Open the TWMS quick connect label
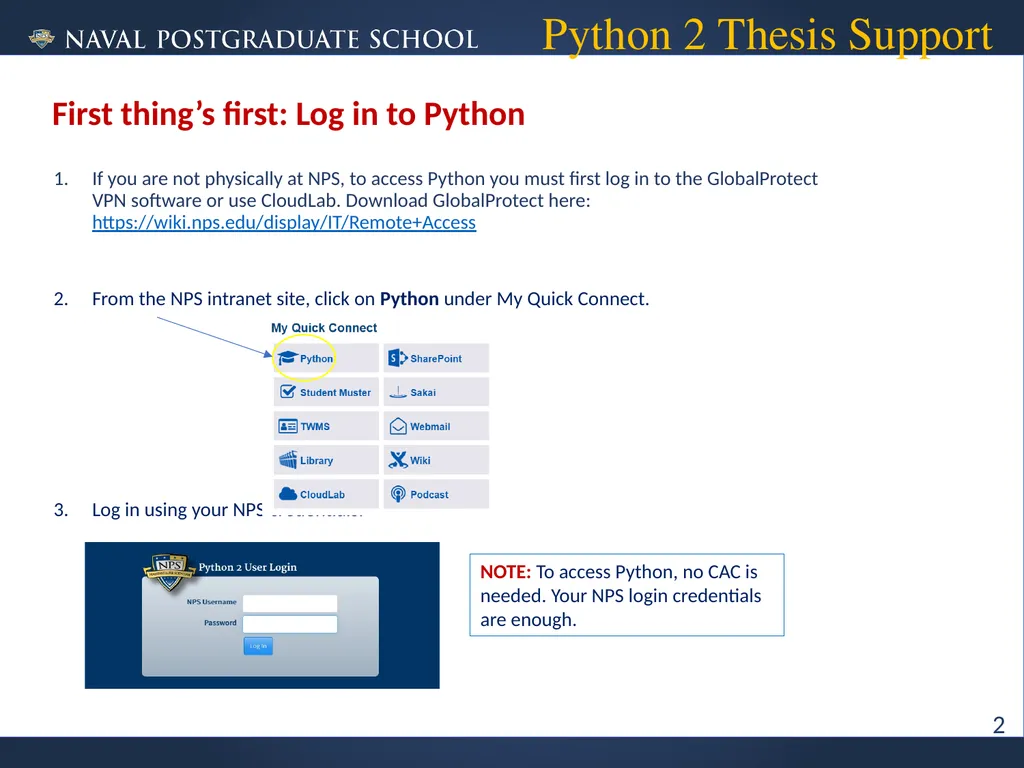1024x768 pixels. click(315, 426)
